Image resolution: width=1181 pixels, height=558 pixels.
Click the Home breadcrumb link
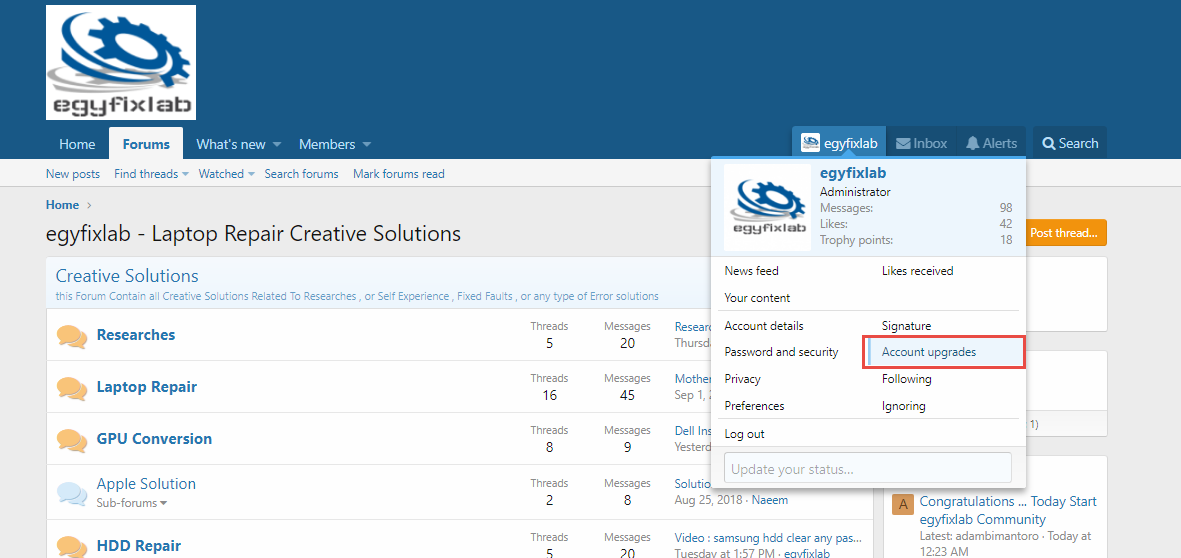[62, 205]
